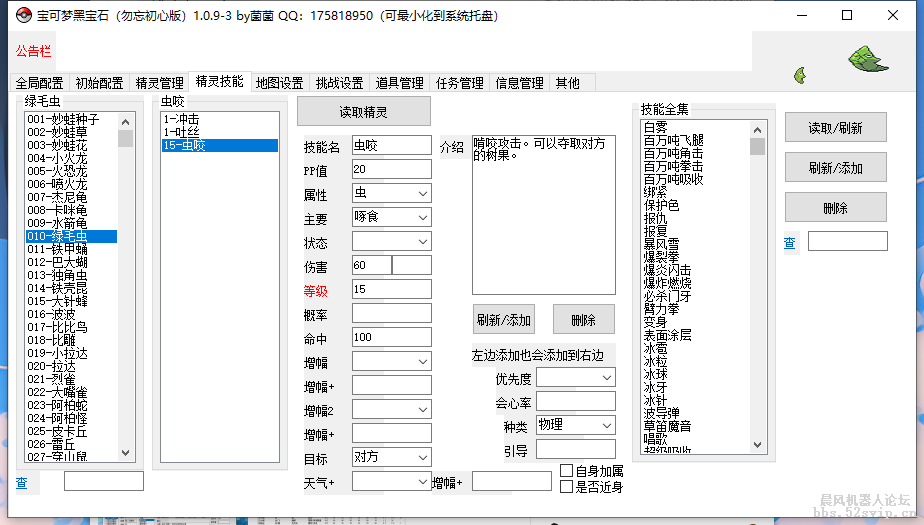
Task: Click the down arrow of 技能全集 scrollbar
Action: (758, 445)
